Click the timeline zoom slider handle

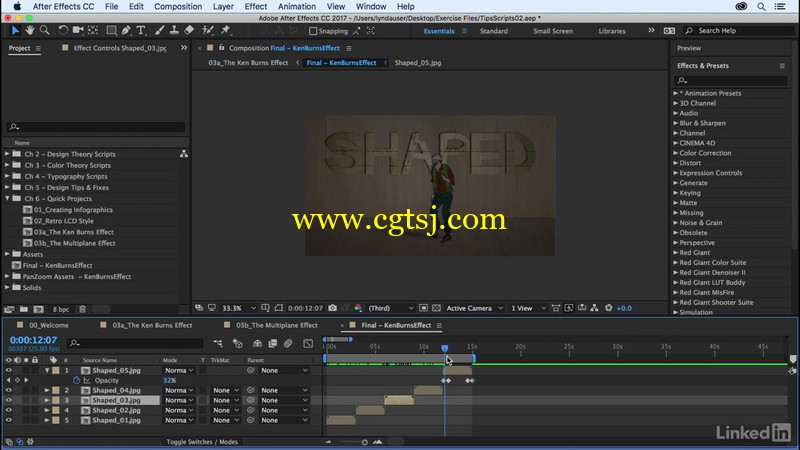[364, 442]
